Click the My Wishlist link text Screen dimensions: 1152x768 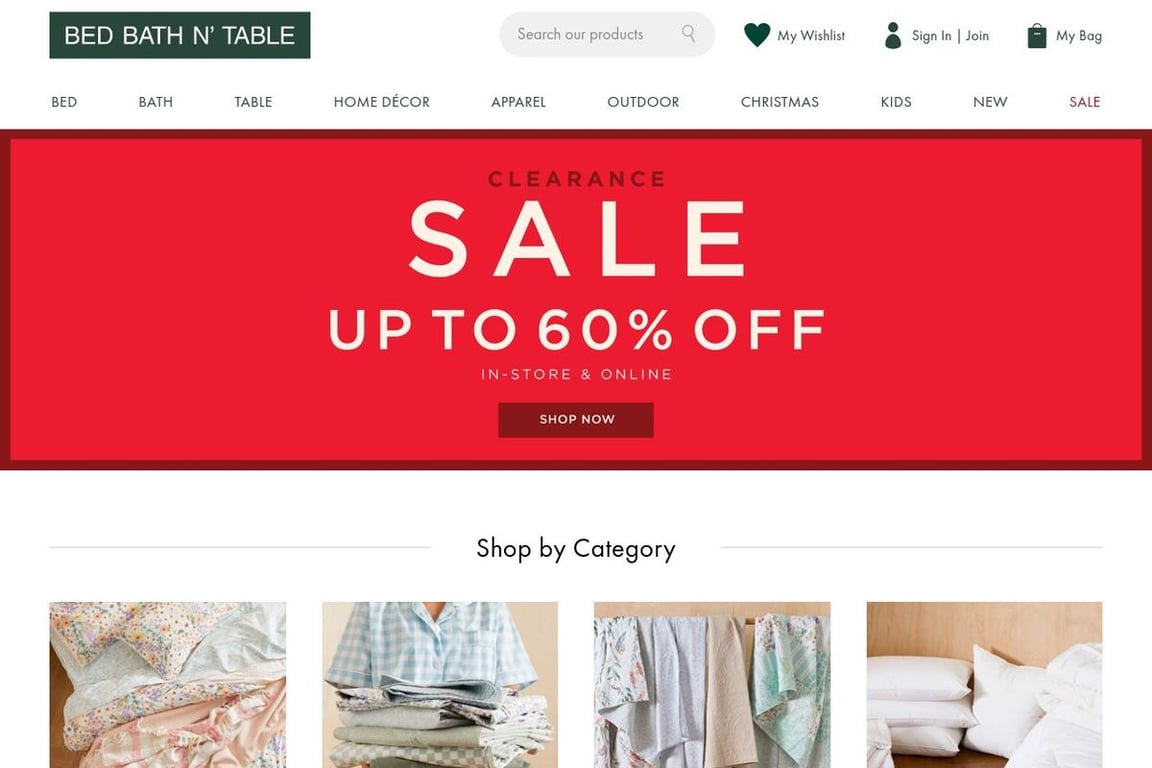coord(811,35)
